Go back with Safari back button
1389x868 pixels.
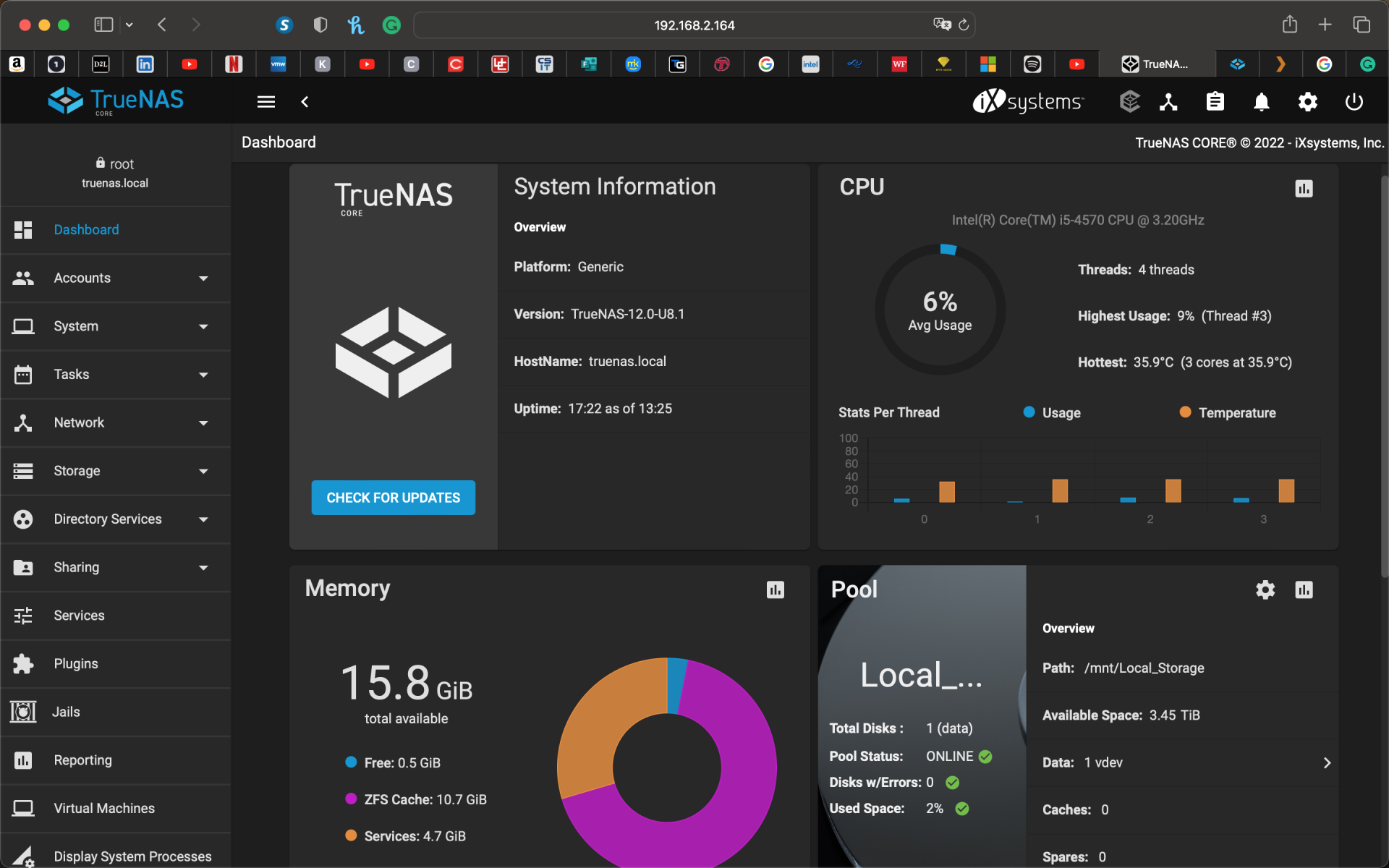point(162,25)
